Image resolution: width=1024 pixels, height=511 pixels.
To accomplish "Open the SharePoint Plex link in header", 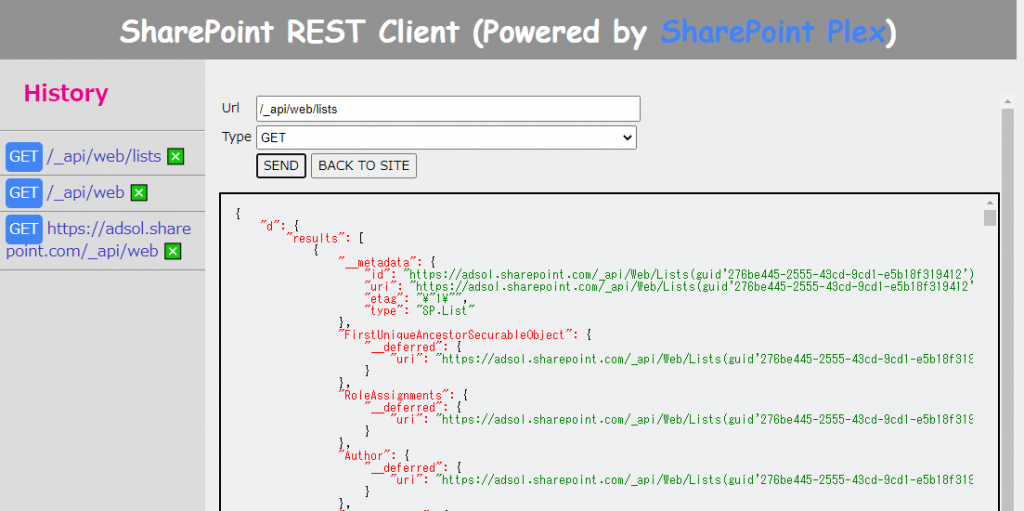I will pyautogui.click(x=773, y=32).
